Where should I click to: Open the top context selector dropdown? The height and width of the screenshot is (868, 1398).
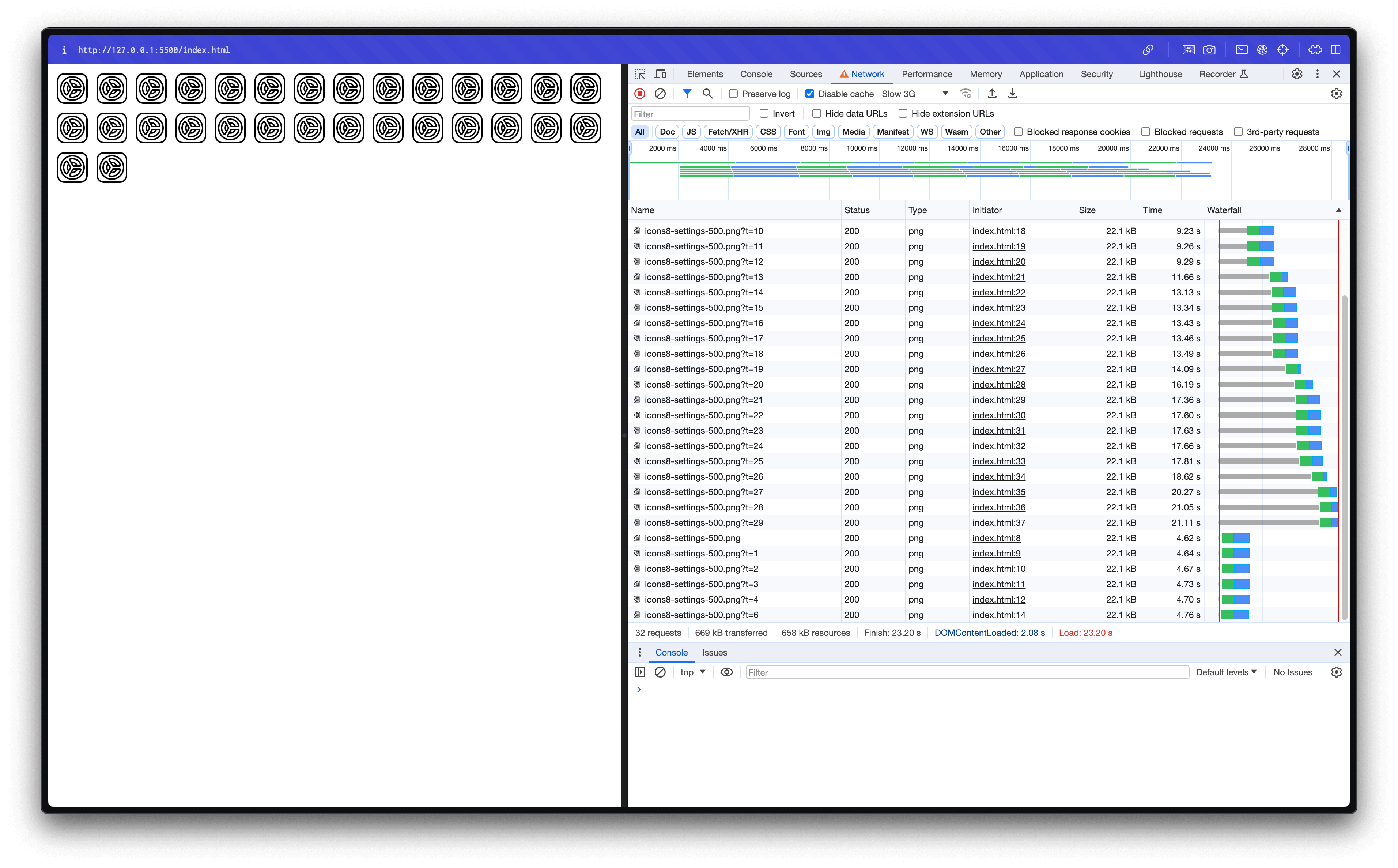(692, 672)
